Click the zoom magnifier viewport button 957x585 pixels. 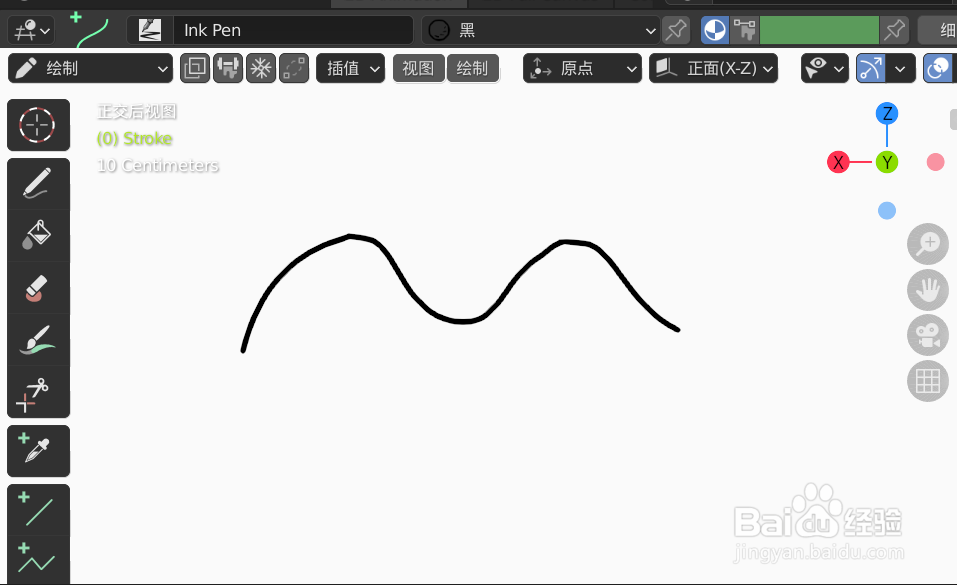pyautogui.click(x=928, y=244)
